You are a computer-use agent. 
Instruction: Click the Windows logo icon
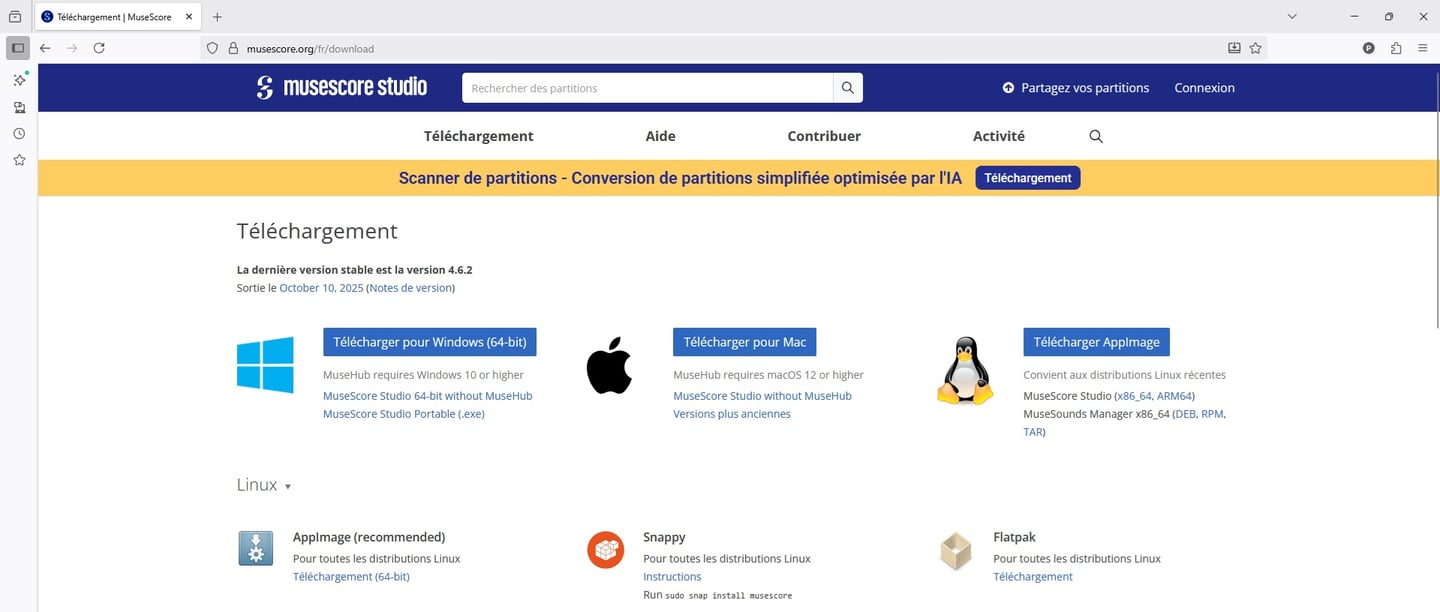(x=265, y=364)
